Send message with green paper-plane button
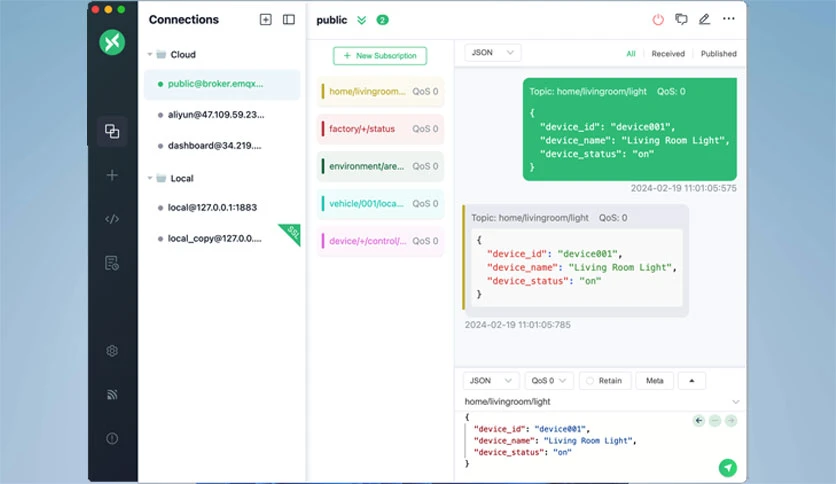836x484 pixels. 728,467
